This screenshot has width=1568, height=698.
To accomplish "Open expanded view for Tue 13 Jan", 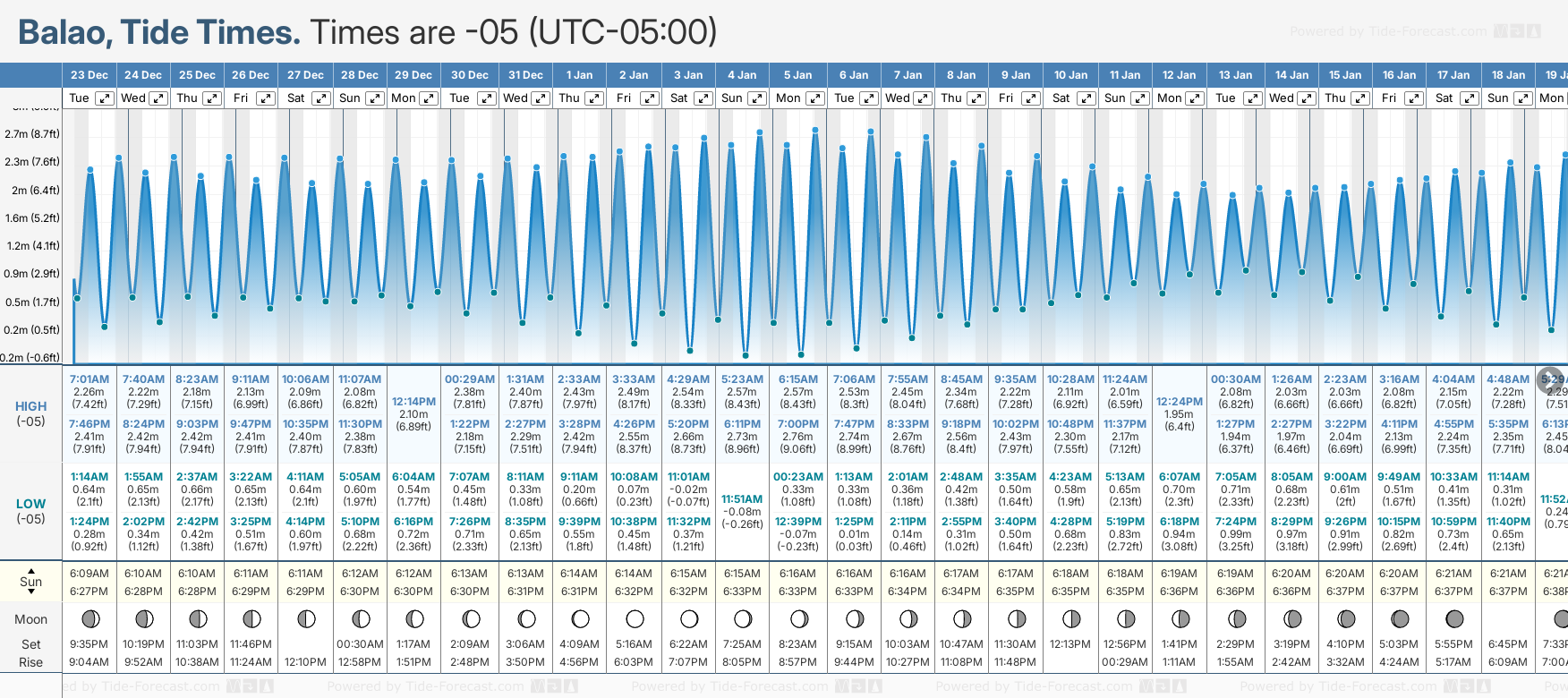I will pyautogui.click(x=1252, y=98).
